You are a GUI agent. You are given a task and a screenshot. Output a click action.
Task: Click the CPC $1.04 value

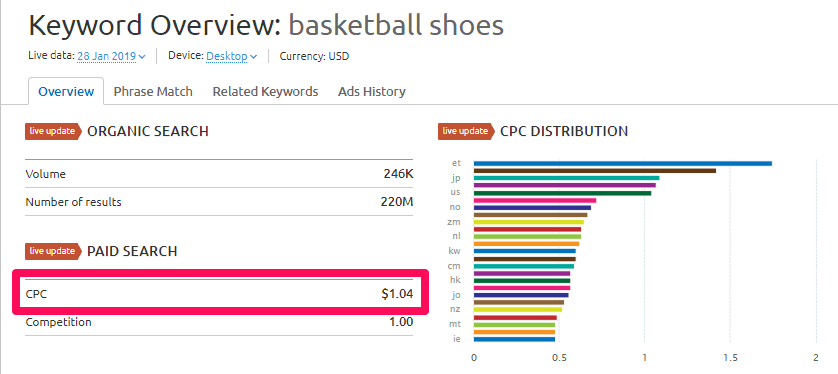point(397,293)
